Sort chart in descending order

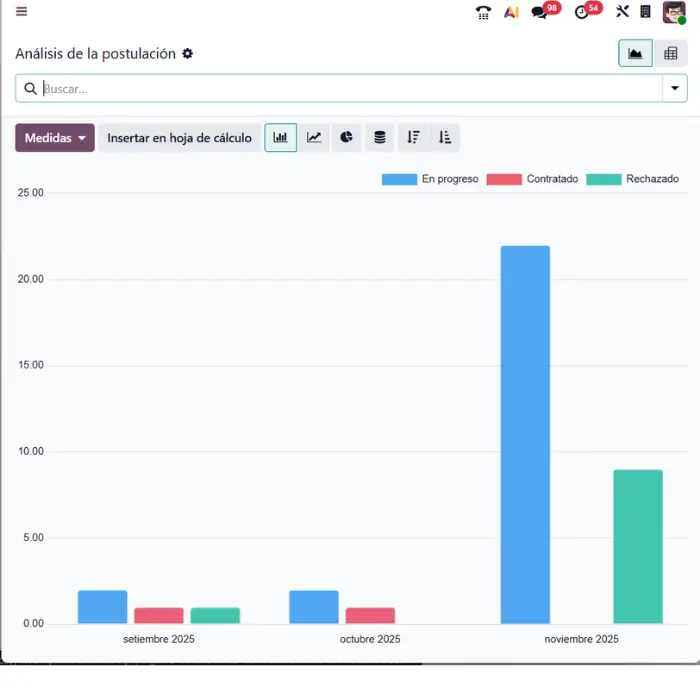coord(413,138)
